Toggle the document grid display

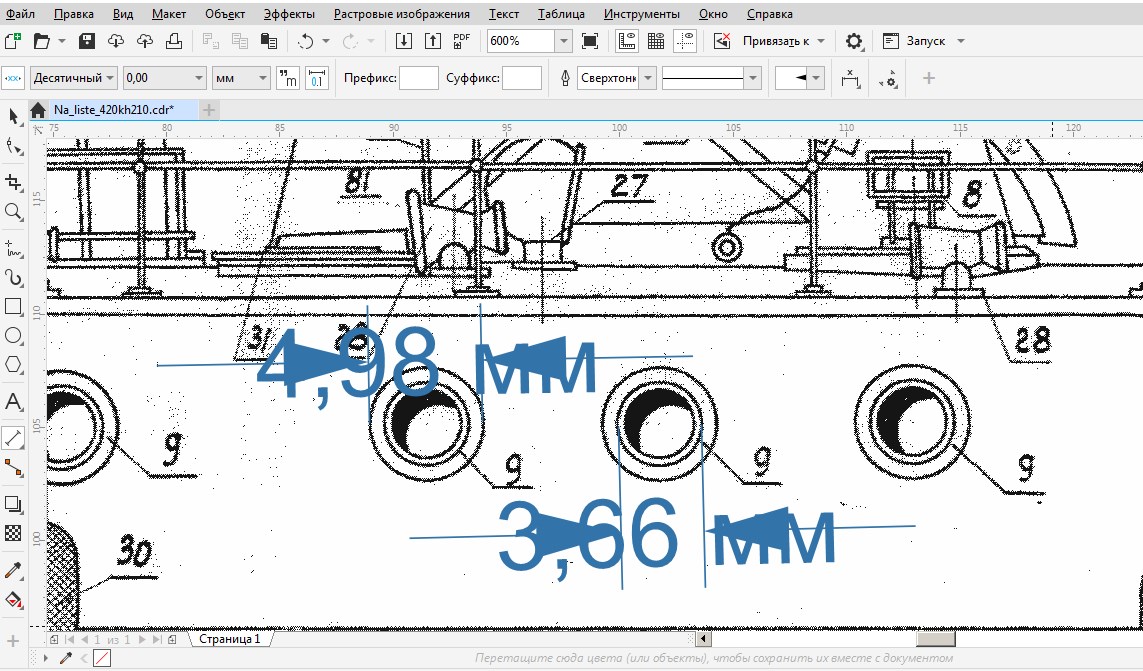[x=655, y=41]
